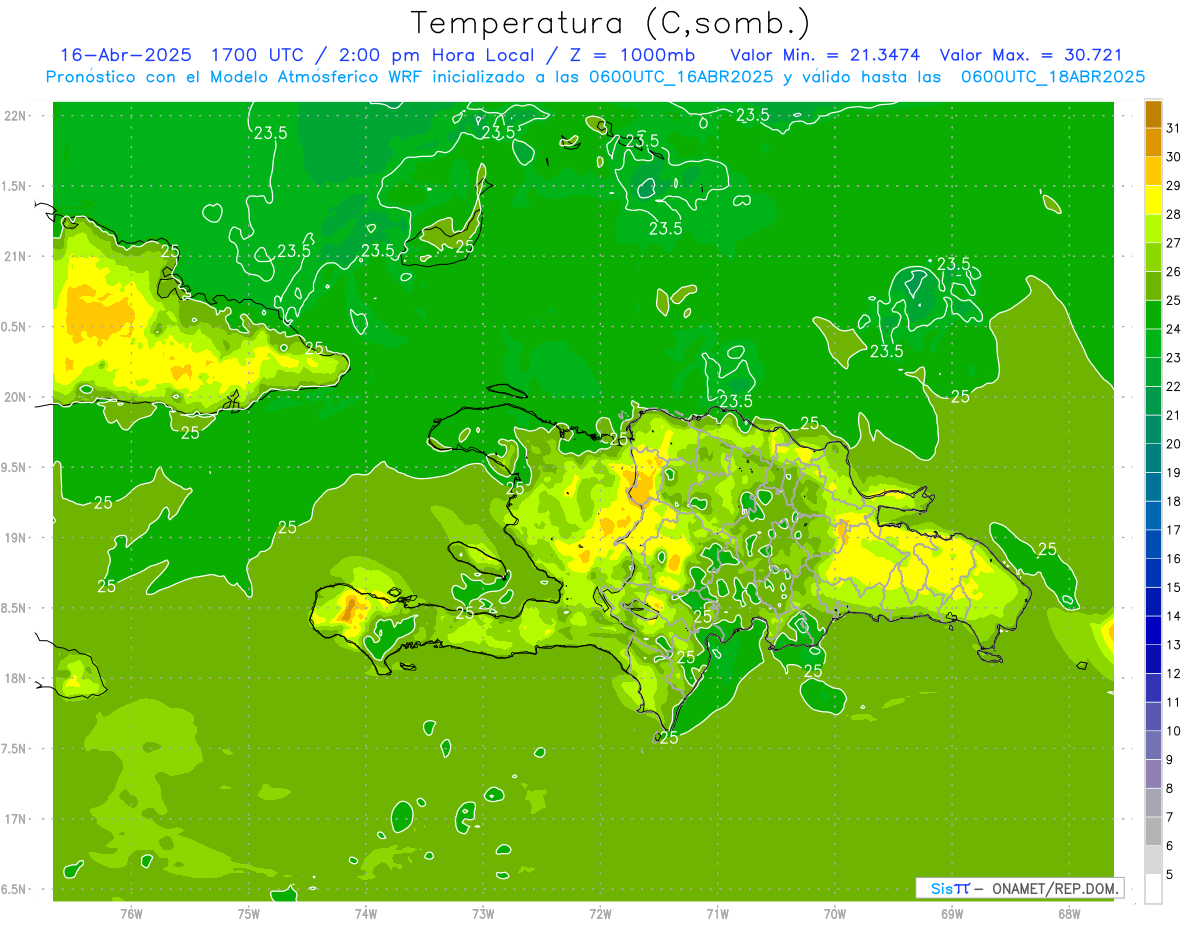Image resolution: width=1200 pixels, height=927 pixels.
Task: Click the legend label "17"
Action: coord(1174,530)
